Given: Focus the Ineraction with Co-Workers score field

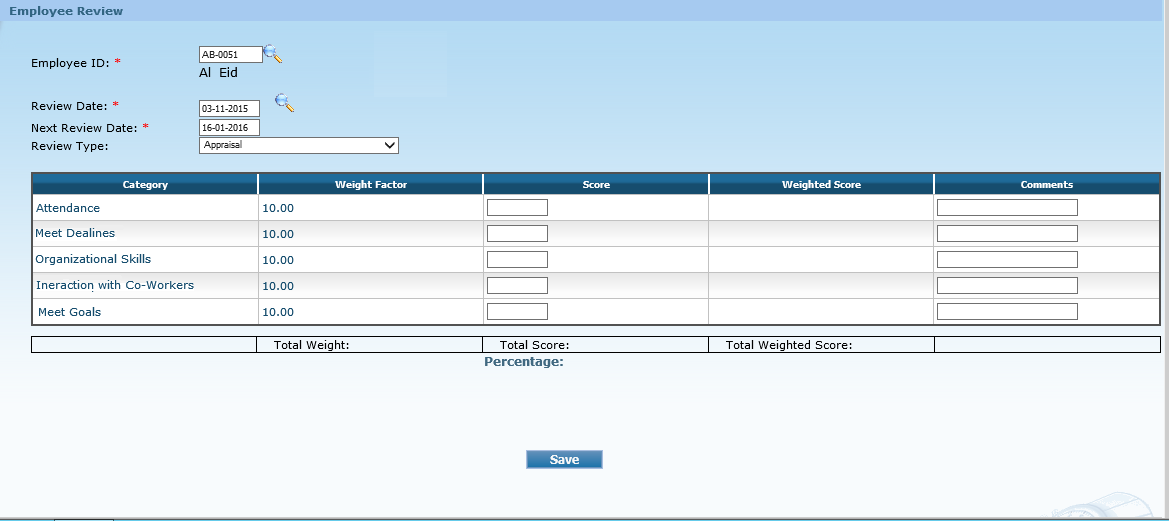Looking at the screenshot, I should click(517, 286).
